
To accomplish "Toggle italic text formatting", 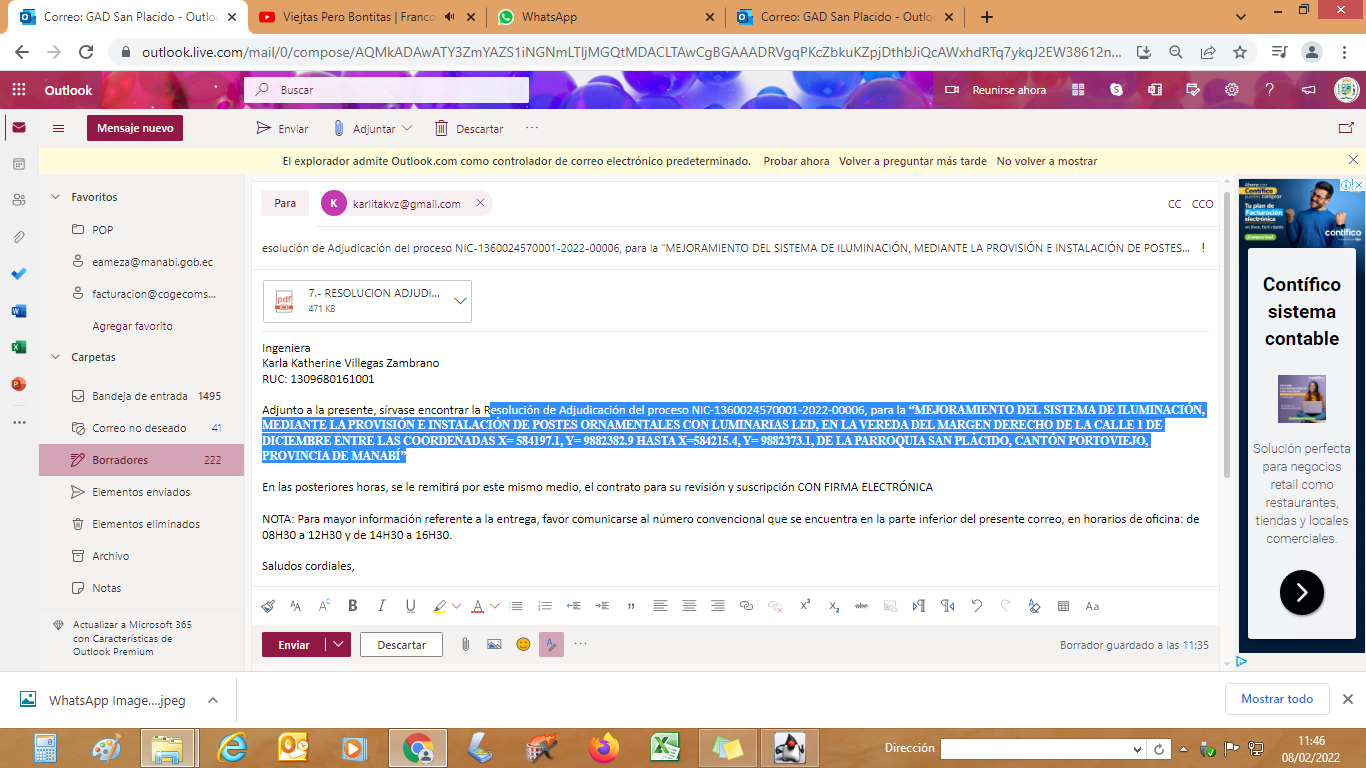I will pos(381,606).
